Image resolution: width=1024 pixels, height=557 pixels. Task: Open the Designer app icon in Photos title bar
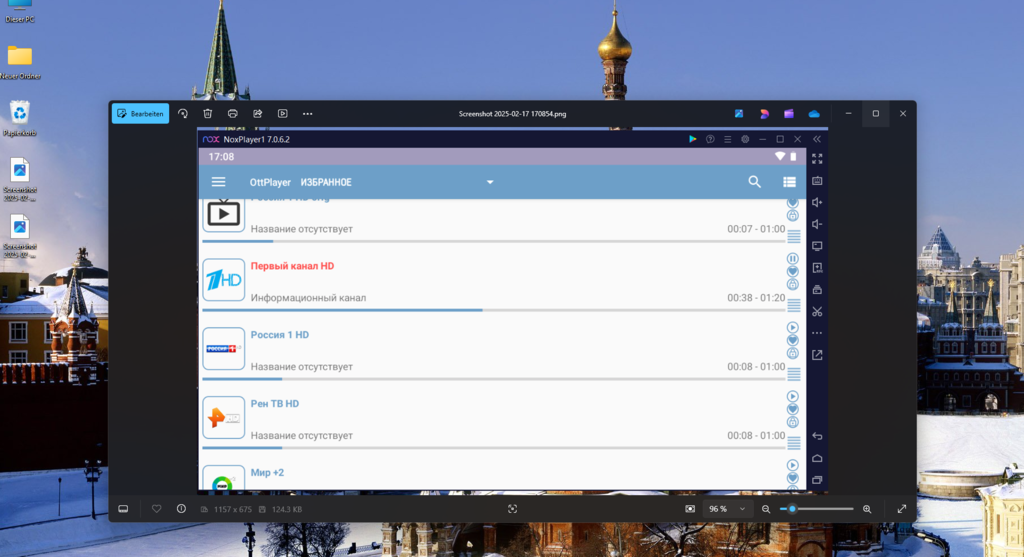764,114
